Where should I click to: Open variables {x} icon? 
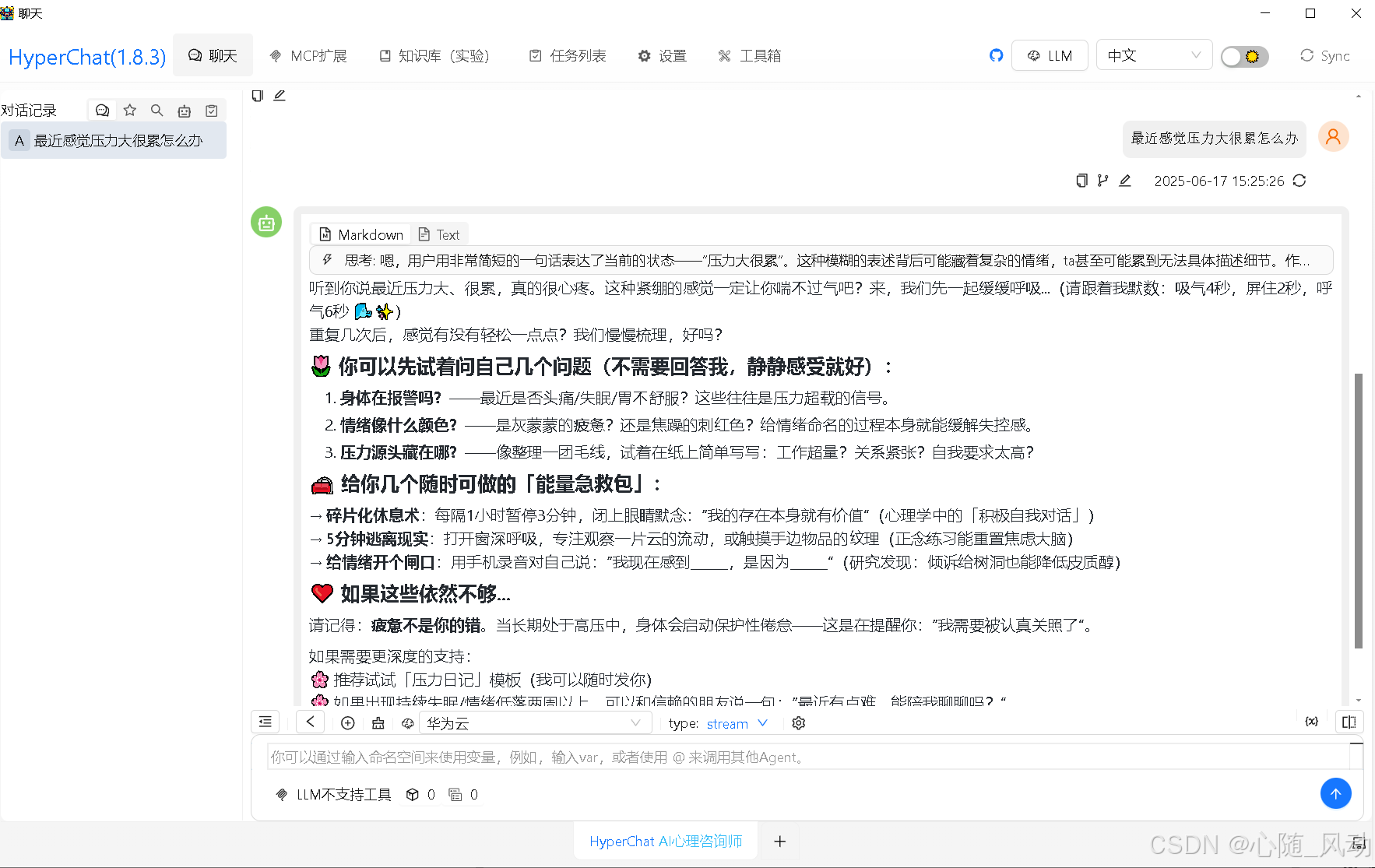click(x=1312, y=722)
